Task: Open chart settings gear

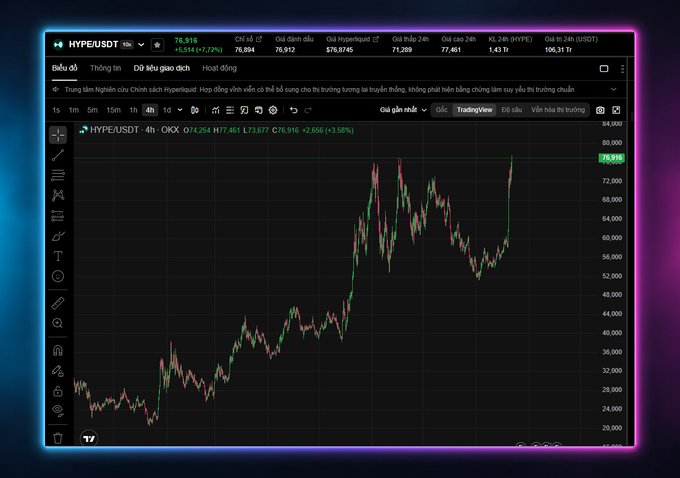Action: (273, 110)
